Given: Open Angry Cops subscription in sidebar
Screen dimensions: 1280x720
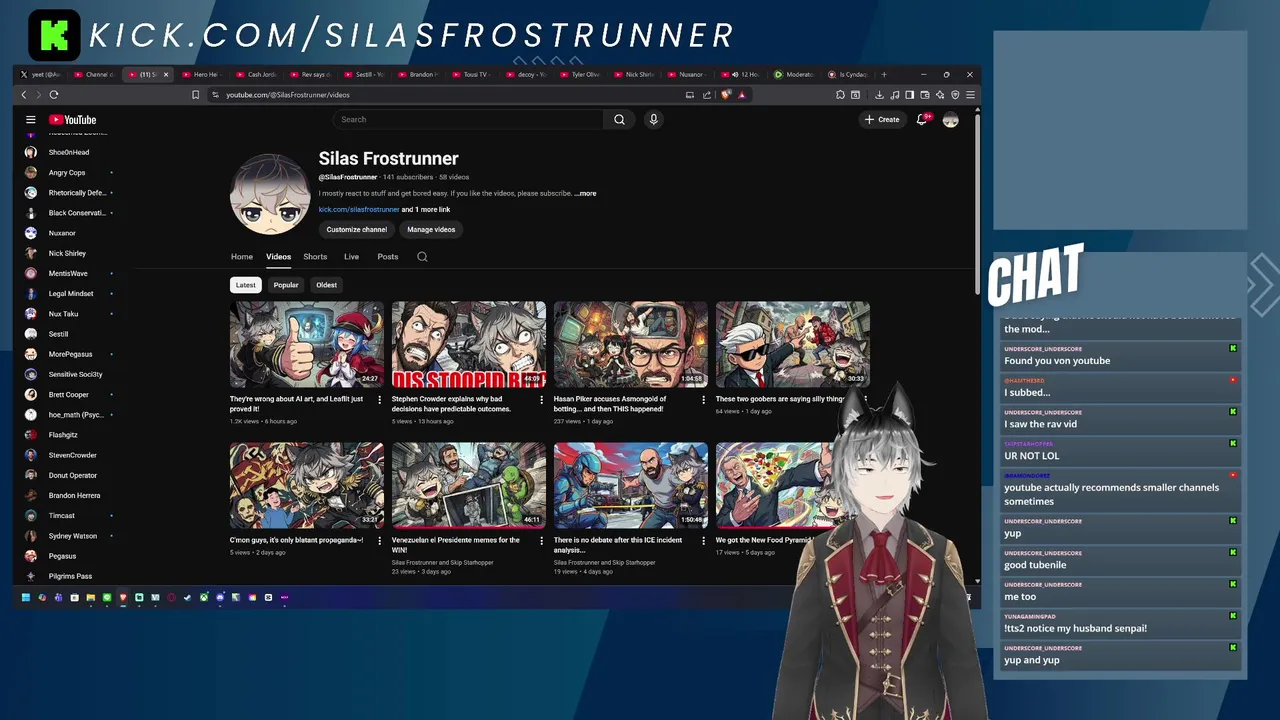Looking at the screenshot, I should tap(68, 173).
